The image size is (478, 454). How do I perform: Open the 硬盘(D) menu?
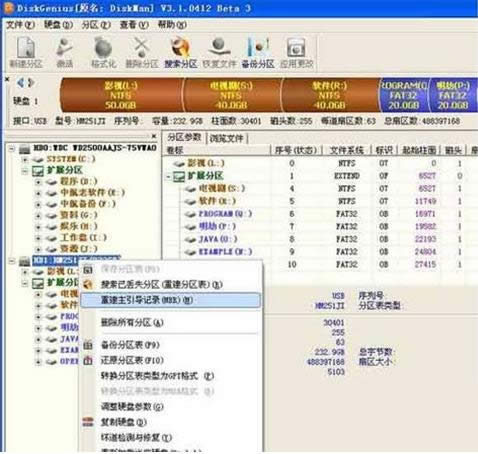pyautogui.click(x=58, y=25)
